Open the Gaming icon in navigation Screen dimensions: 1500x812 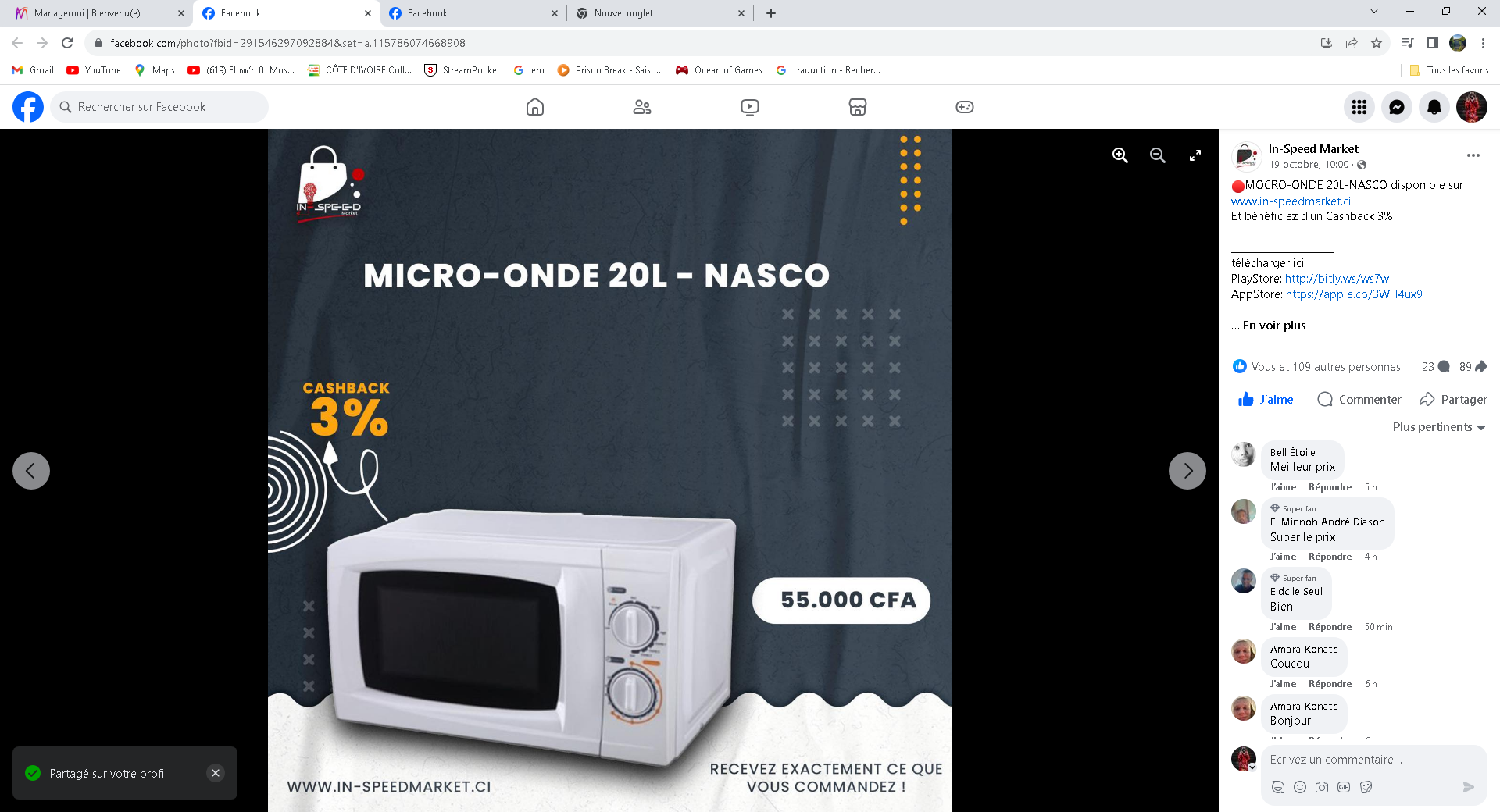[965, 107]
